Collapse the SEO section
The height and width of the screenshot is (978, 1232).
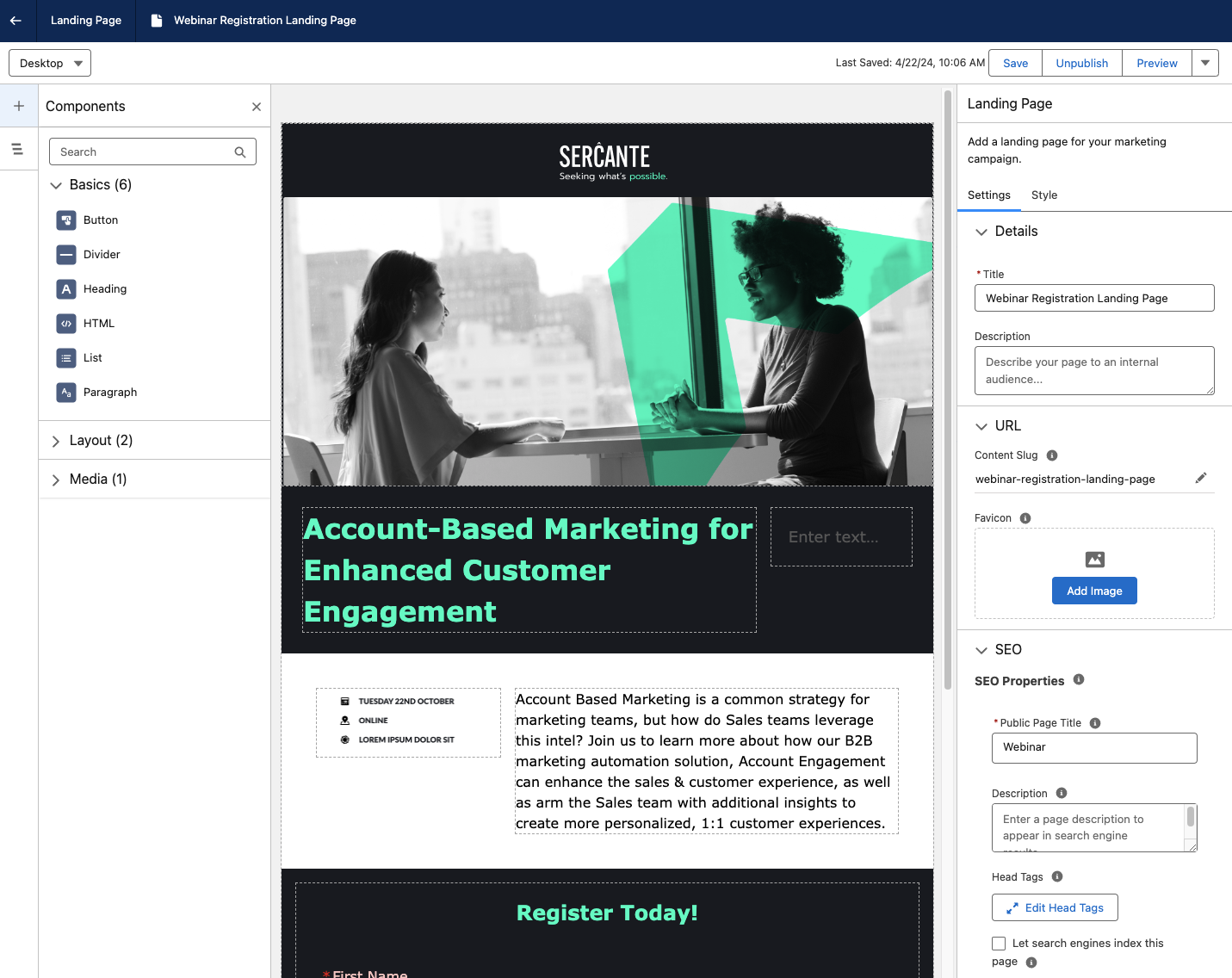coord(981,650)
